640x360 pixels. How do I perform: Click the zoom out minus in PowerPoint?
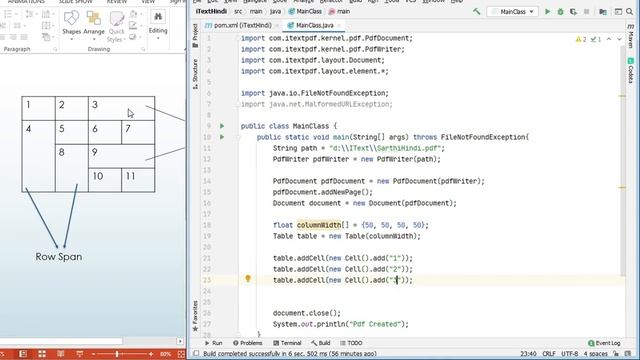tap(93, 354)
